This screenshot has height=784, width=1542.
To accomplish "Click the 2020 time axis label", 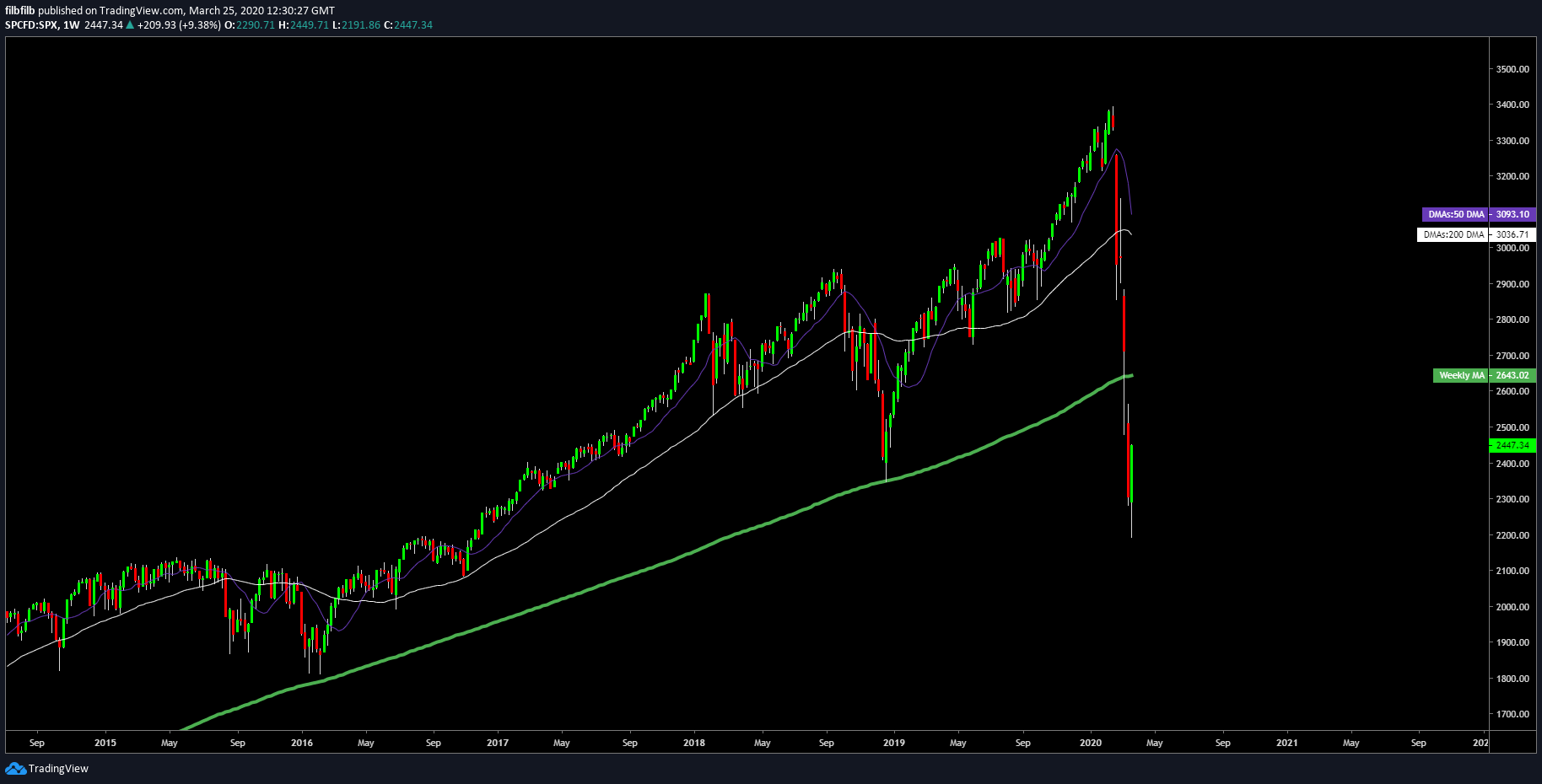I will [1091, 743].
